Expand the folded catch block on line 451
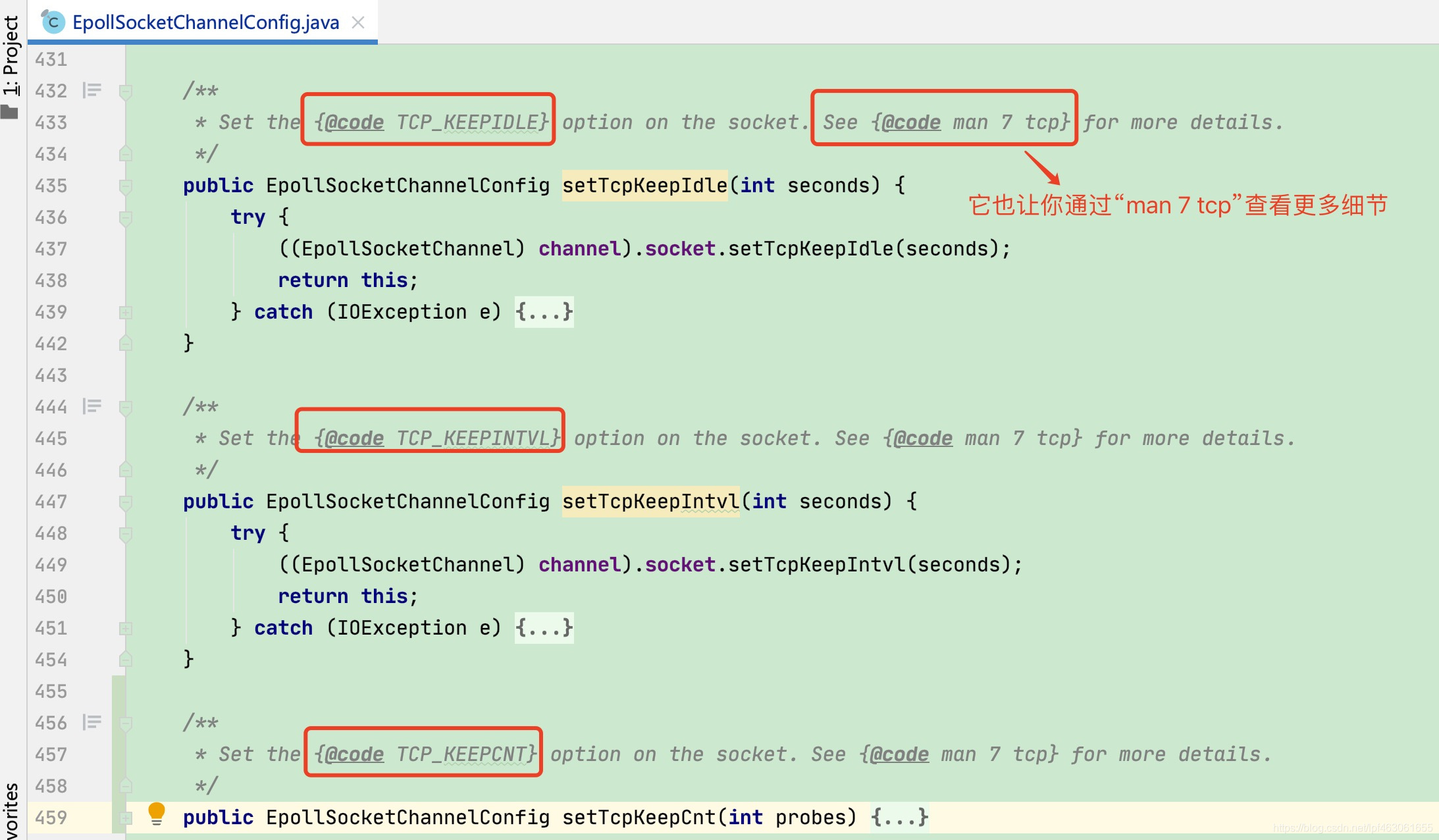 125,628
